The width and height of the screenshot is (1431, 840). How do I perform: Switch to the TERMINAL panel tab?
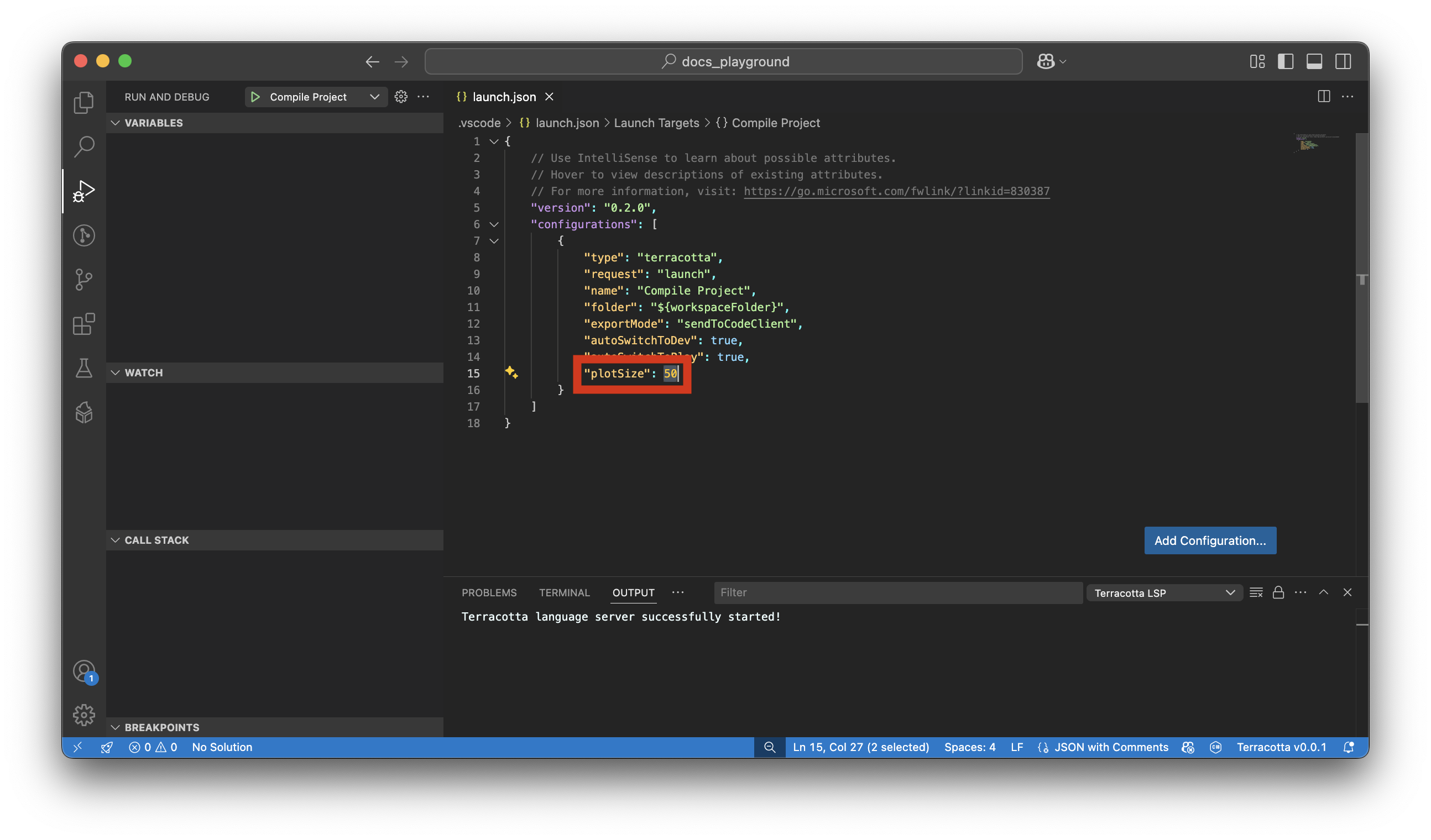pyautogui.click(x=565, y=592)
